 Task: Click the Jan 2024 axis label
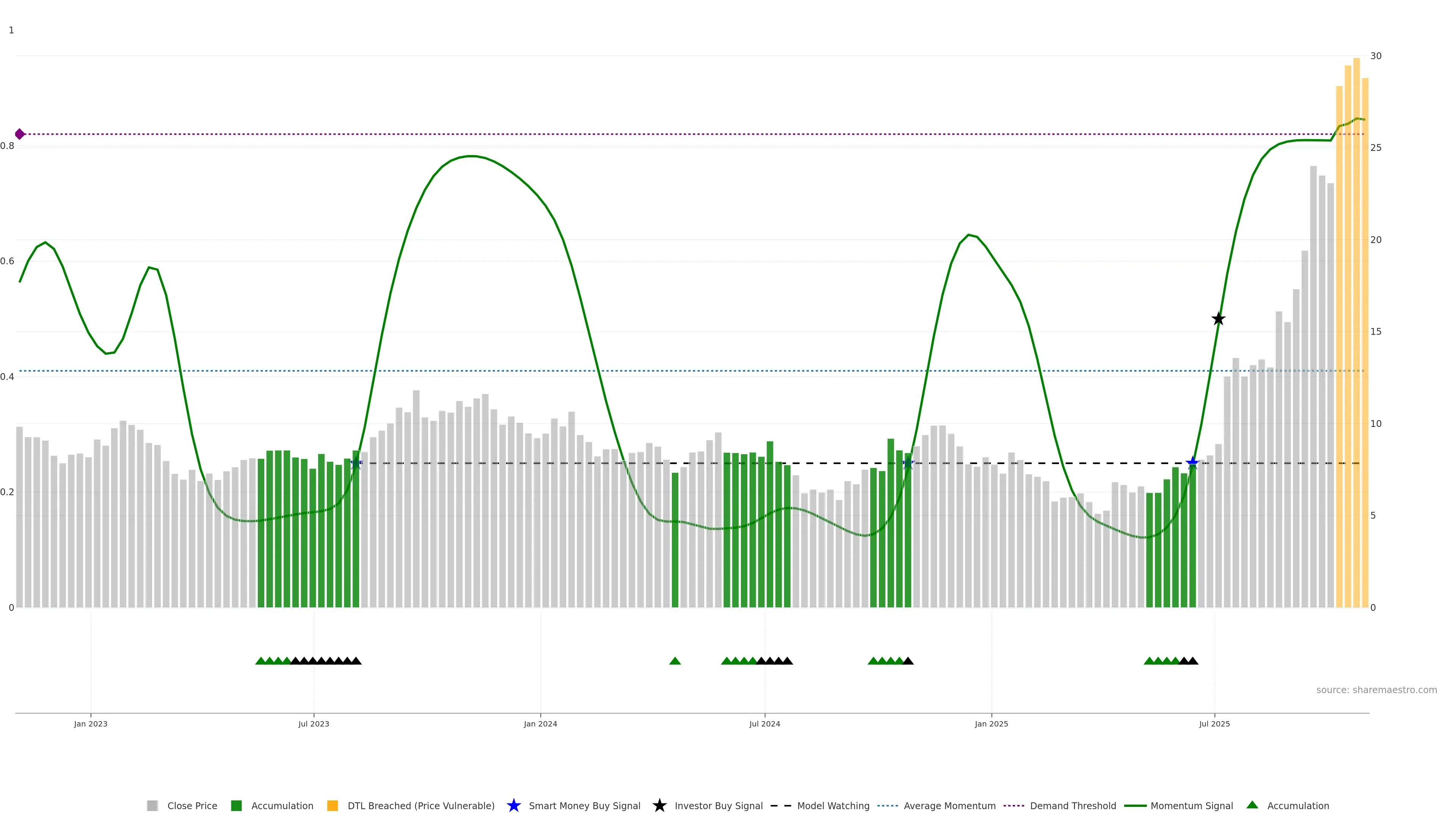point(540,723)
